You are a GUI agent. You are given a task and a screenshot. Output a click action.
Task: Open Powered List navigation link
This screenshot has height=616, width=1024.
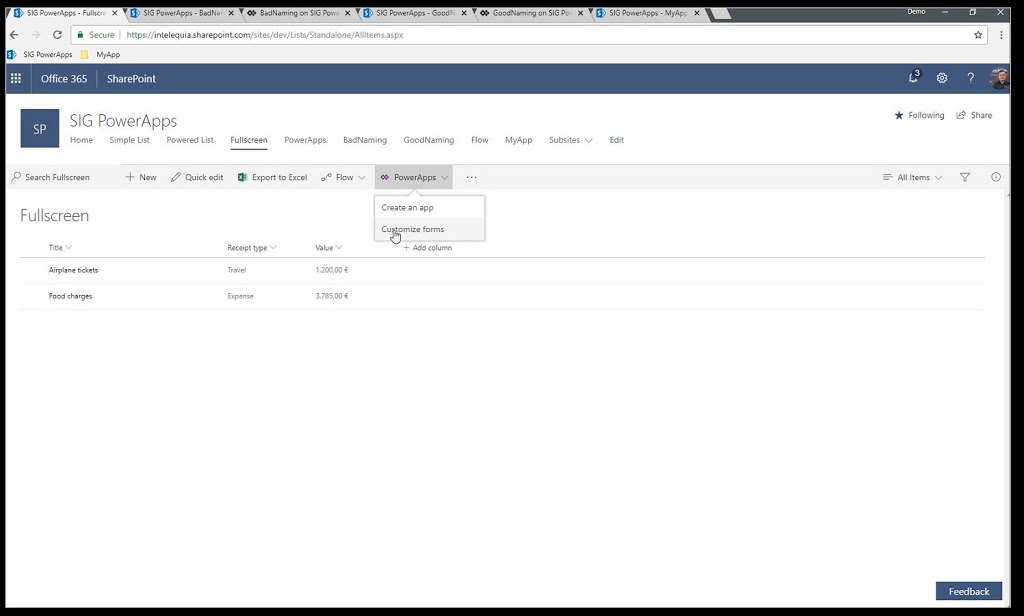tap(190, 140)
